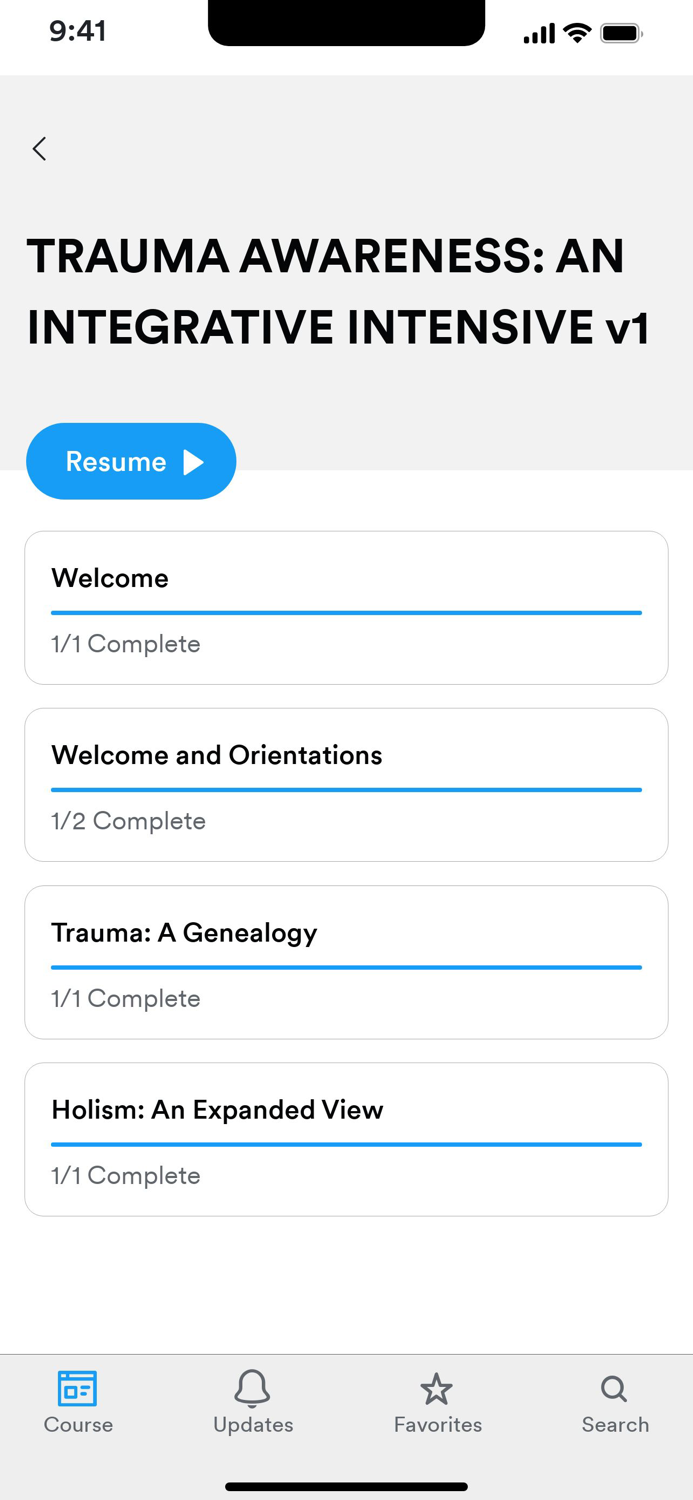Tap the course outline icon above the Course label
693x1500 pixels.
[77, 1389]
